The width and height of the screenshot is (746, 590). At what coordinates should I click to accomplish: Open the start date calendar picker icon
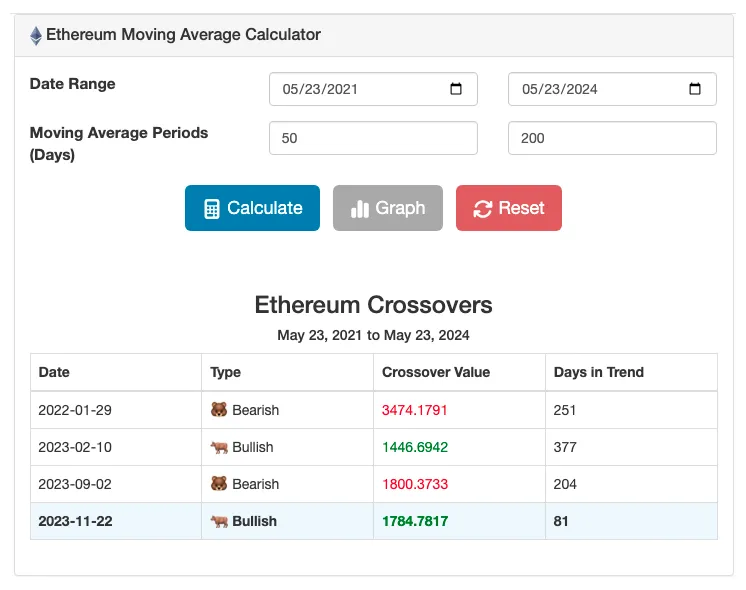(456, 88)
